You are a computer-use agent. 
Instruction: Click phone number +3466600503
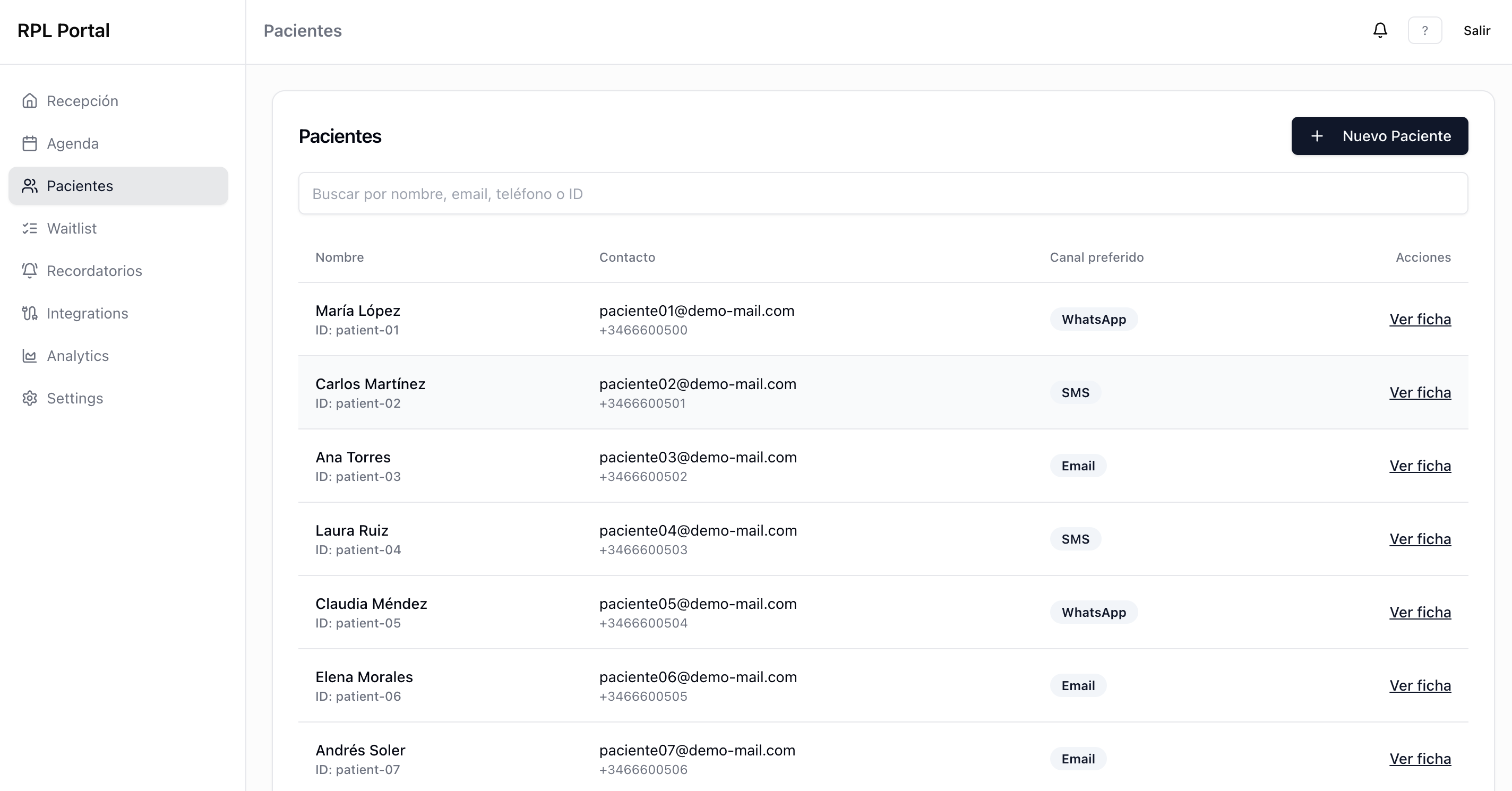643,551
